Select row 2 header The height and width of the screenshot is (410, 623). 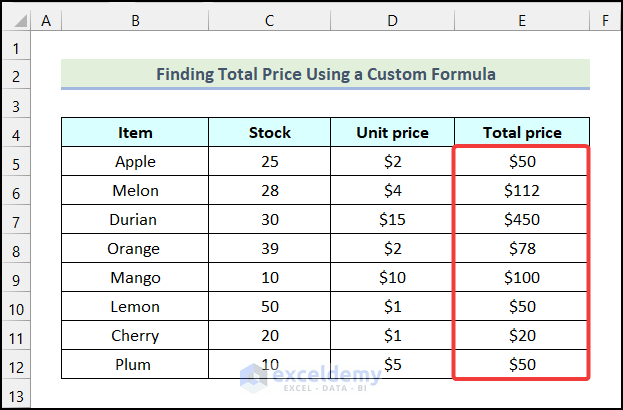coord(17,75)
